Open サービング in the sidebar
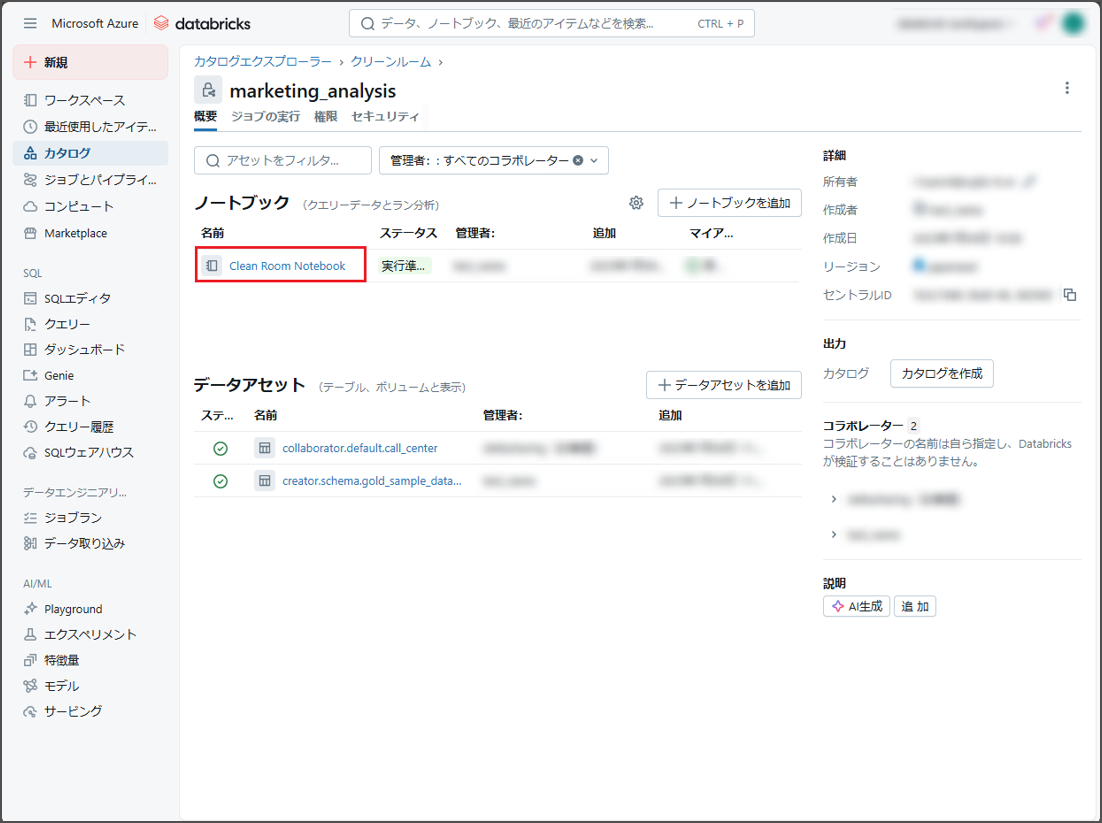1102x823 pixels. (x=90, y=711)
